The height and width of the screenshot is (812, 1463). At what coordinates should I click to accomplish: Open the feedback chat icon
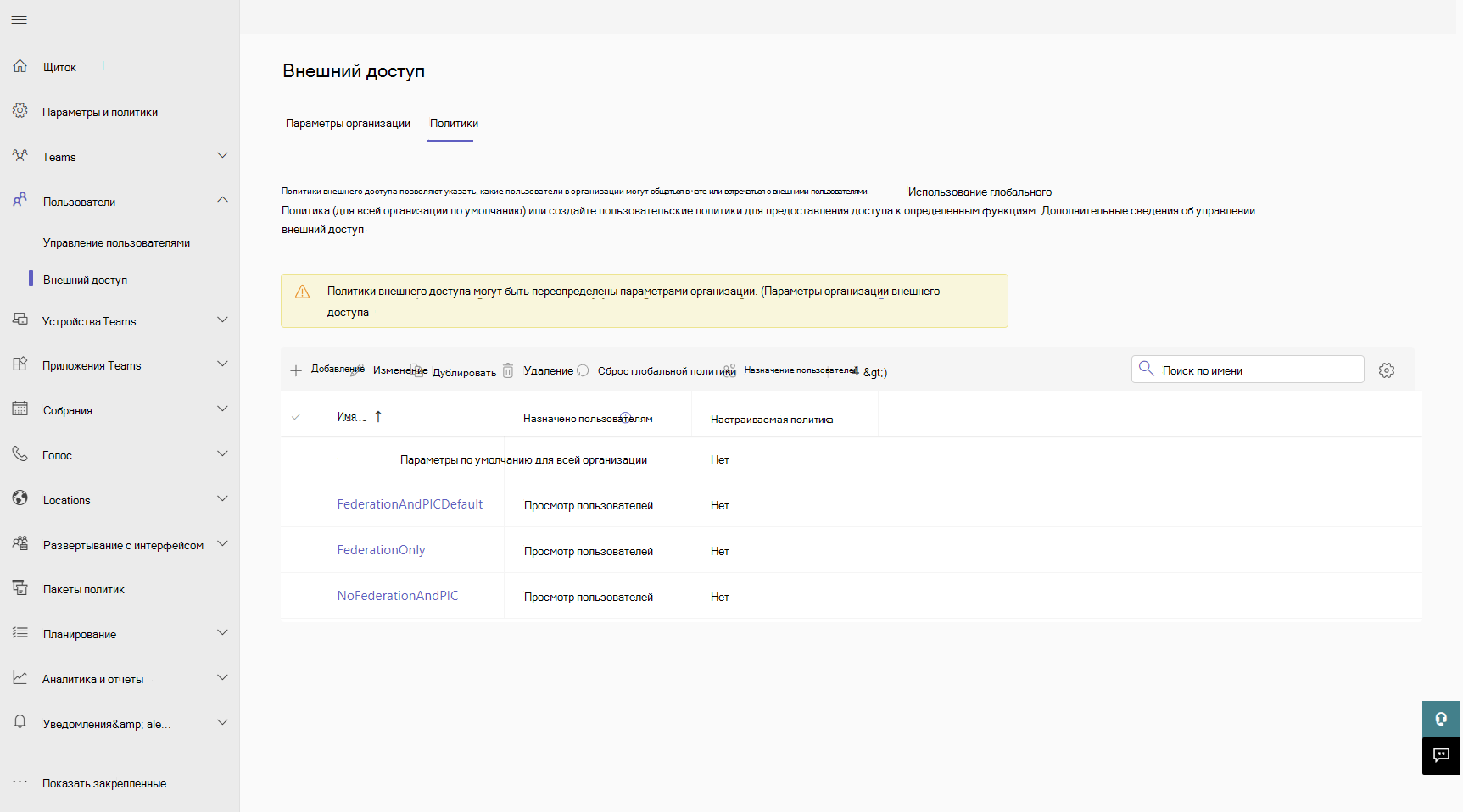(1440, 755)
